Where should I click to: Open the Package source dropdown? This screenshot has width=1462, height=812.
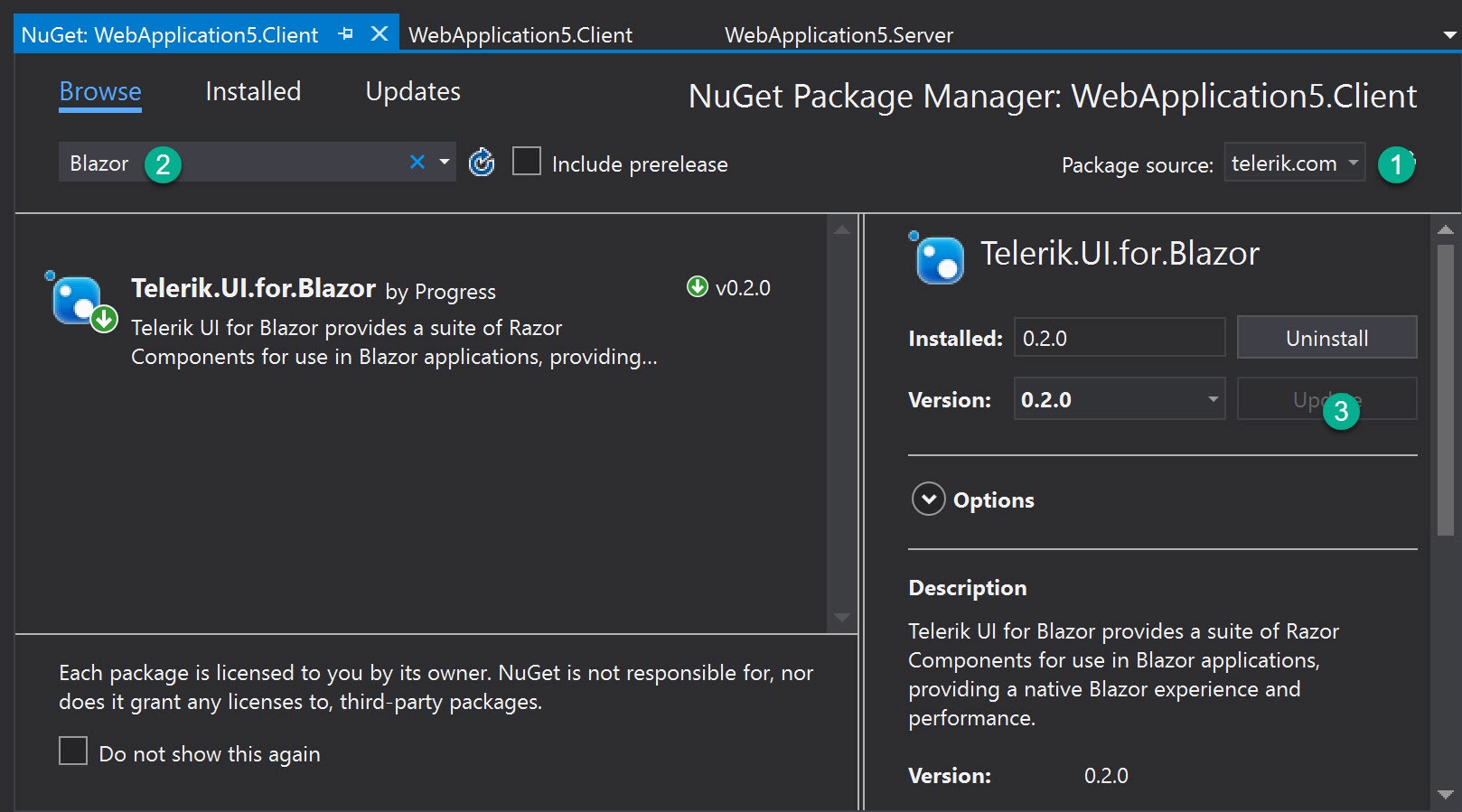click(x=1294, y=163)
